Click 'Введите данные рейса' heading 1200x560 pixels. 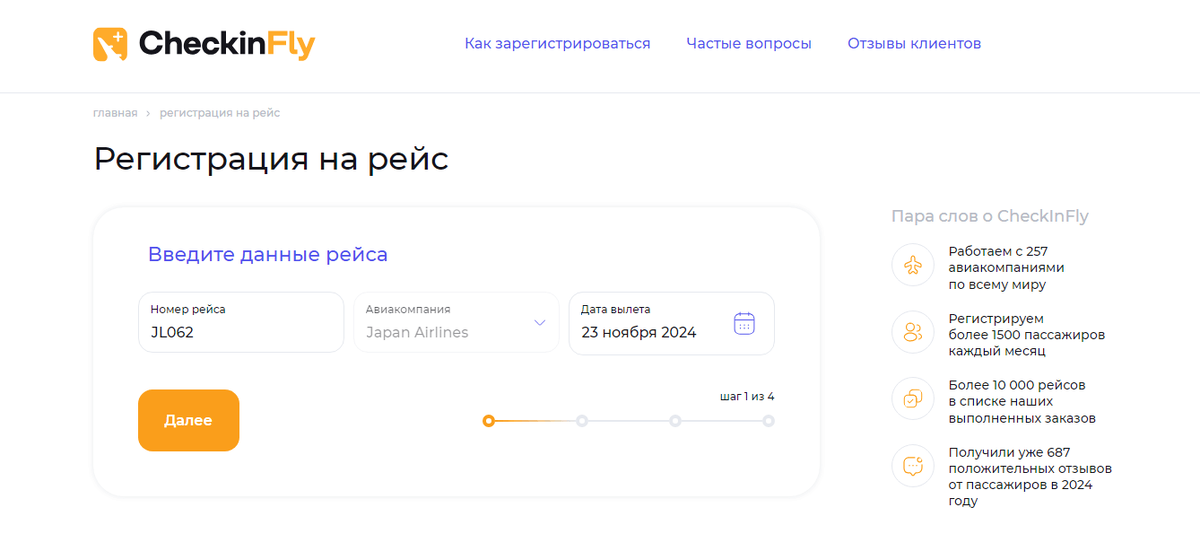pos(268,254)
